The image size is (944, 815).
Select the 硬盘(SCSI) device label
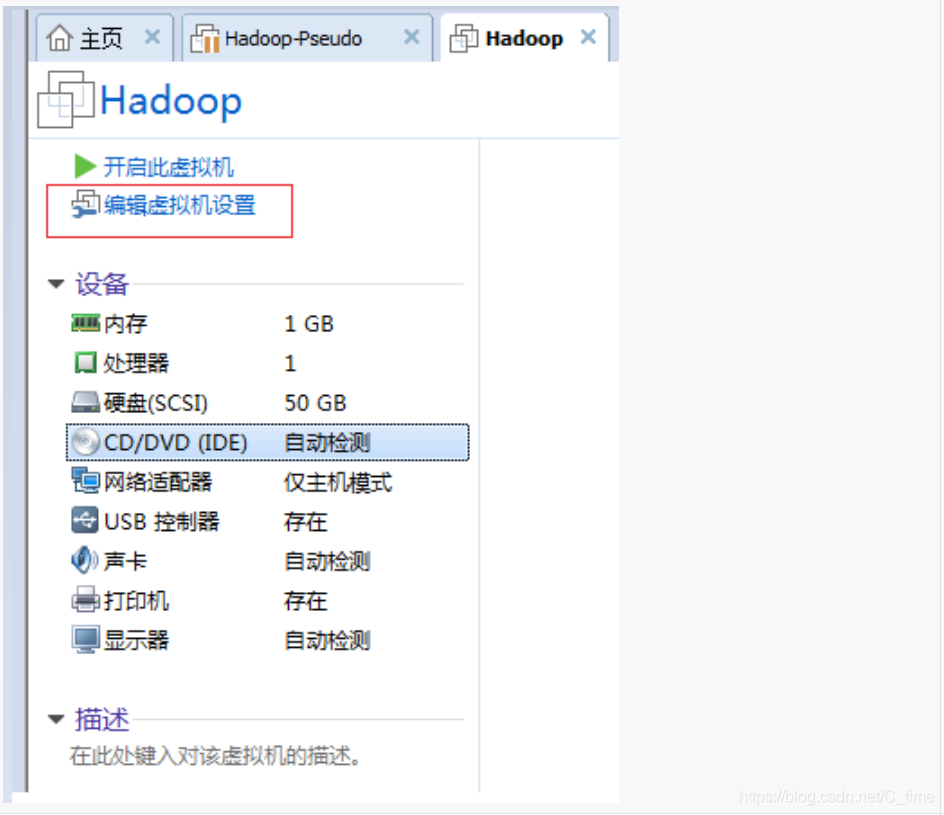click(x=155, y=403)
